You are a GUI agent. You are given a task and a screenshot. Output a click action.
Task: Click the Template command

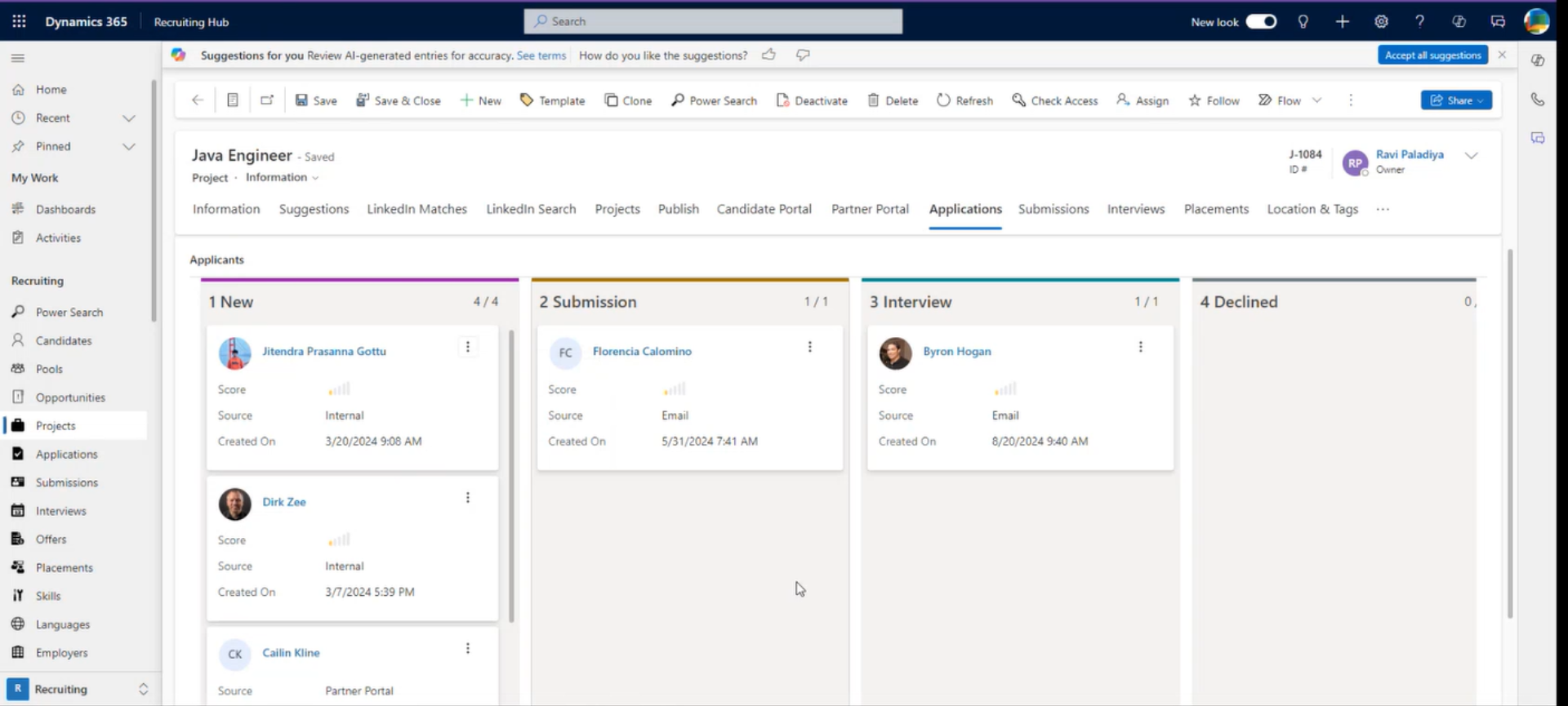[553, 100]
